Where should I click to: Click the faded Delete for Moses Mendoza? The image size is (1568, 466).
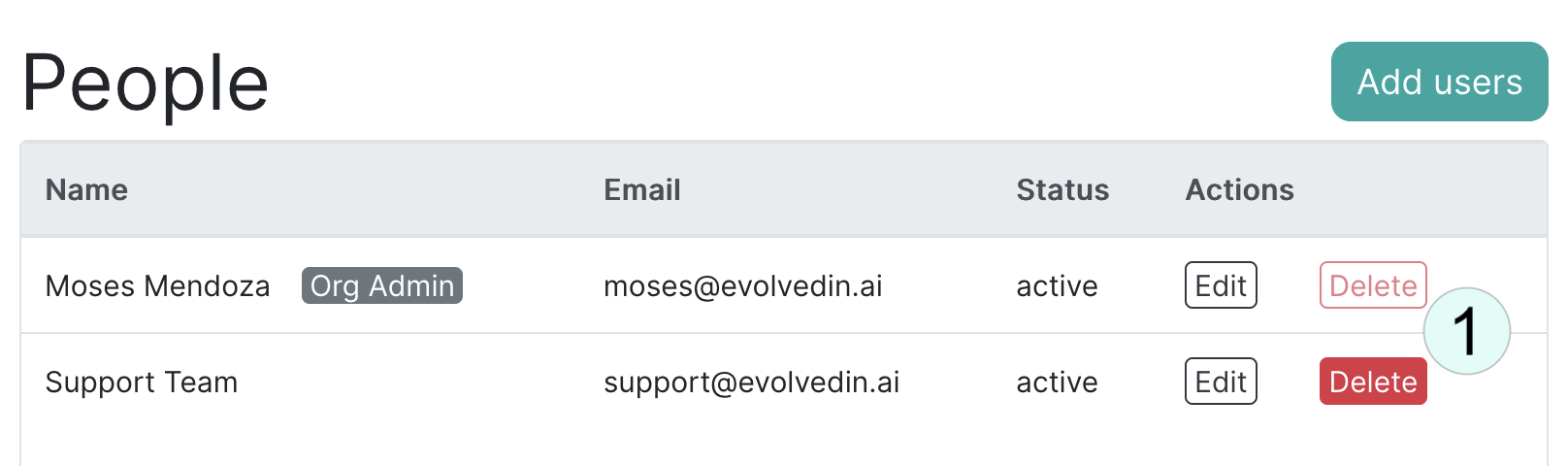pyautogui.click(x=1373, y=285)
